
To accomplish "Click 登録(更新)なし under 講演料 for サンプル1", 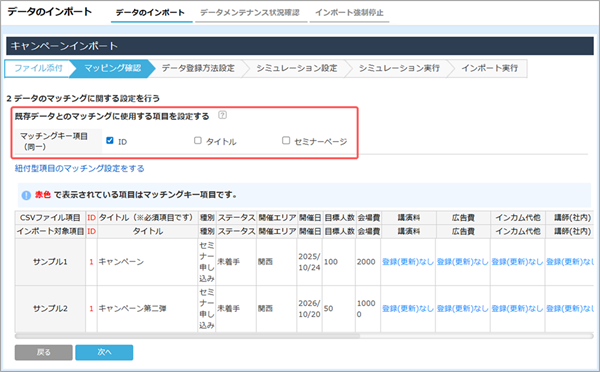I will [408, 262].
